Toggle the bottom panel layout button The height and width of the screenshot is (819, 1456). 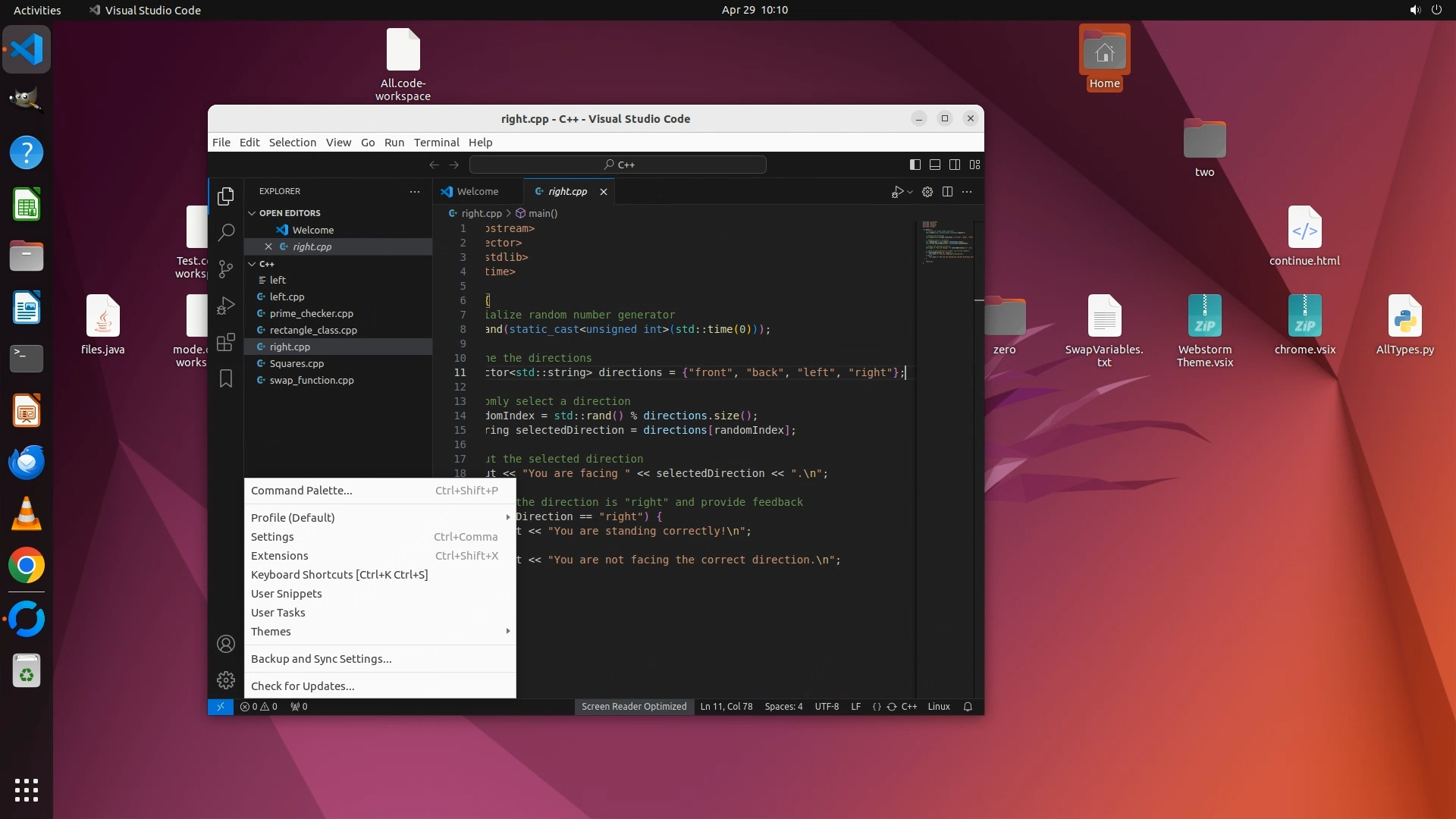(x=935, y=165)
